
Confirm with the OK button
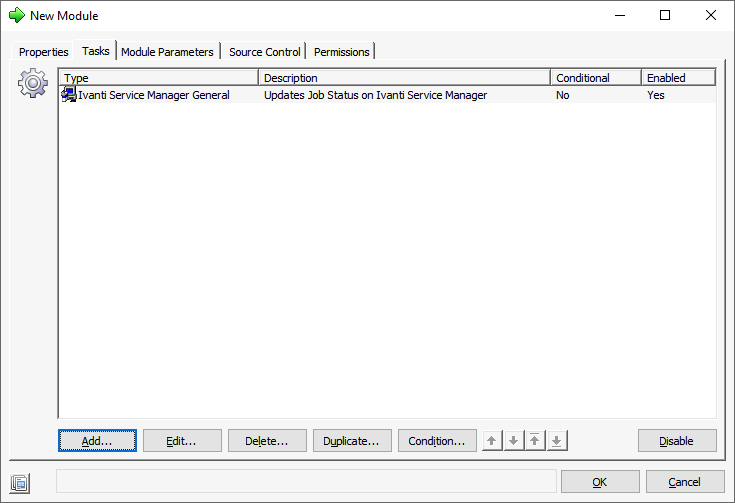click(600, 482)
